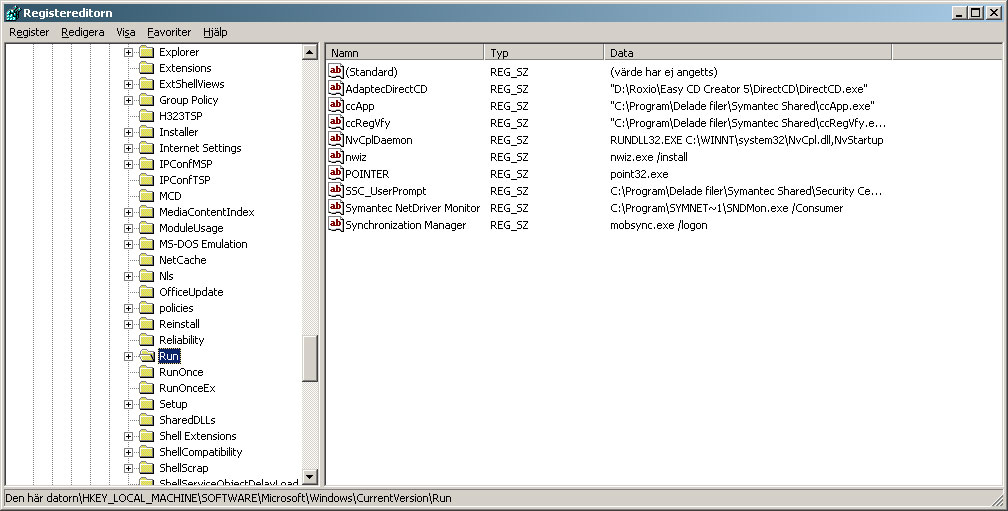
Task: Expand the Explorer tree node
Action: pyautogui.click(x=129, y=52)
